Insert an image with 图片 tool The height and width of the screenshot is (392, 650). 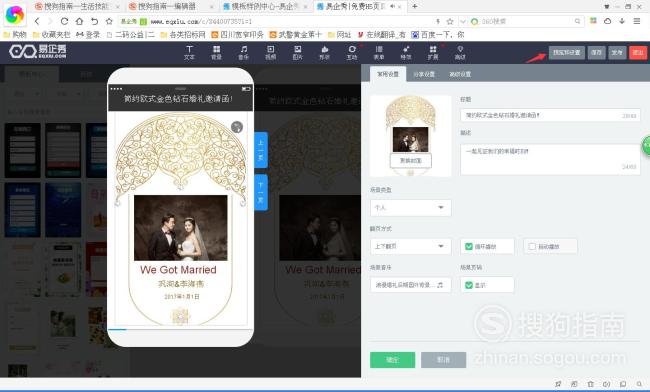[297, 53]
